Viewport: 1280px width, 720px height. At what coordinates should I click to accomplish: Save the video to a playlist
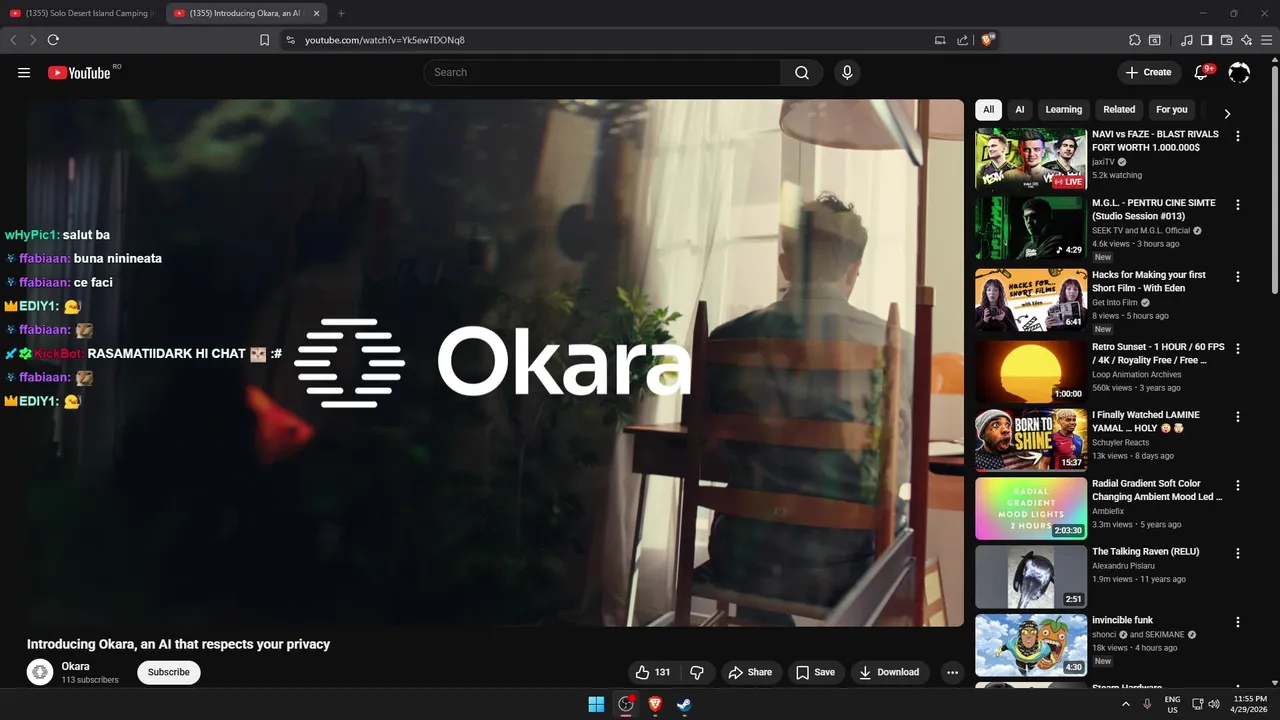[x=815, y=672]
